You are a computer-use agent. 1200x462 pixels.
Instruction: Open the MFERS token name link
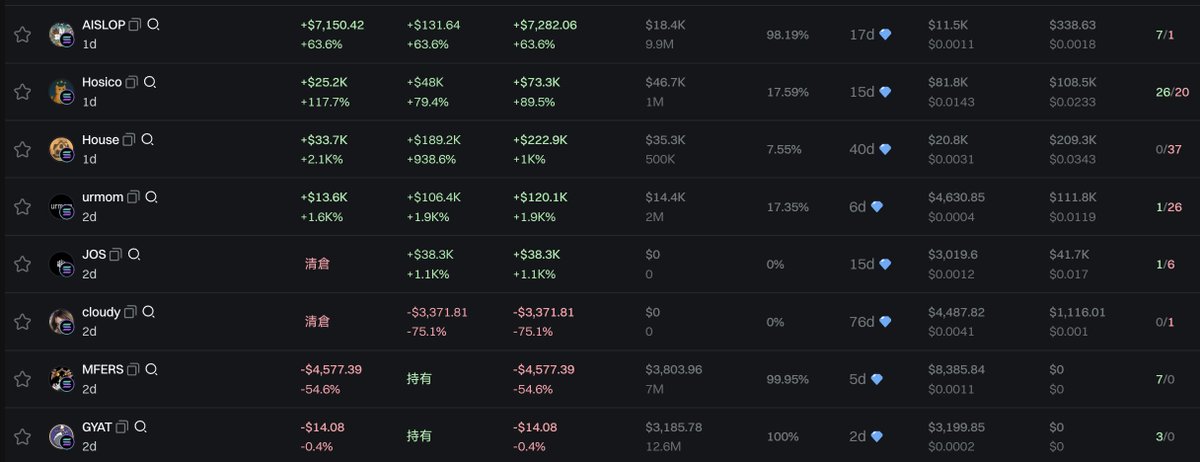click(x=103, y=369)
